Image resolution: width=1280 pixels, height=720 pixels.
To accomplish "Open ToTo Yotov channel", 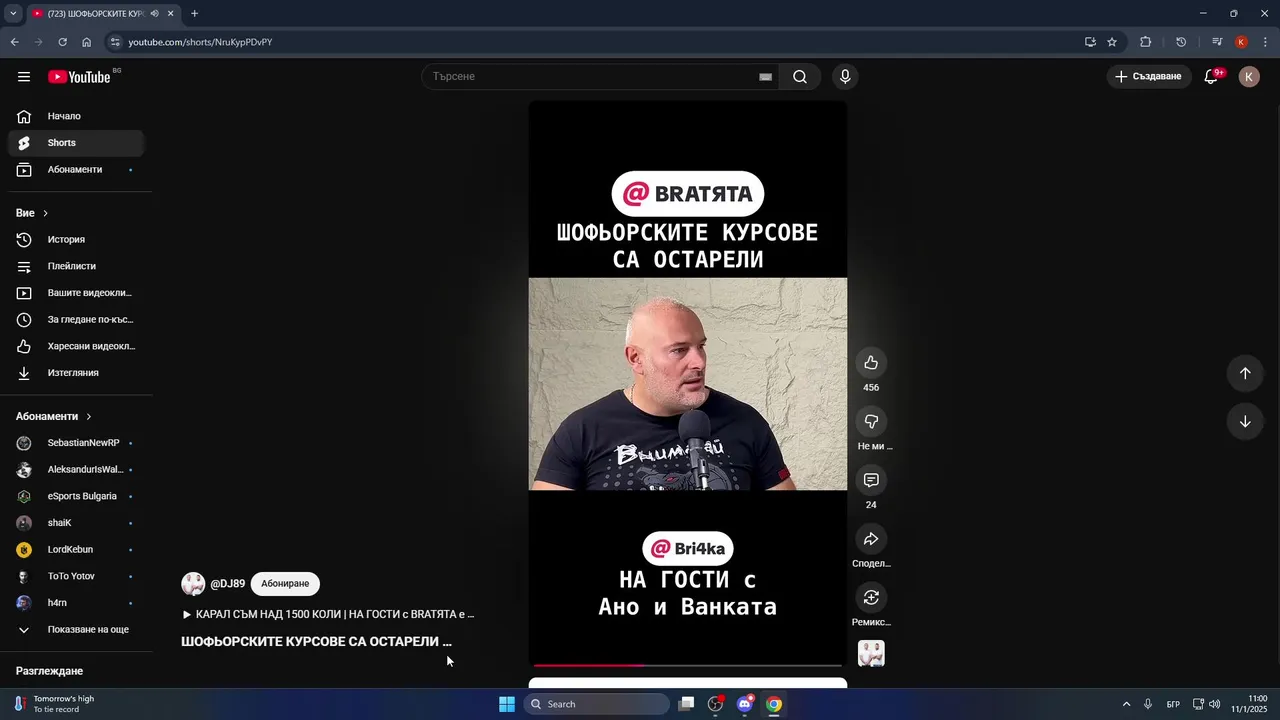I will click(x=76, y=576).
